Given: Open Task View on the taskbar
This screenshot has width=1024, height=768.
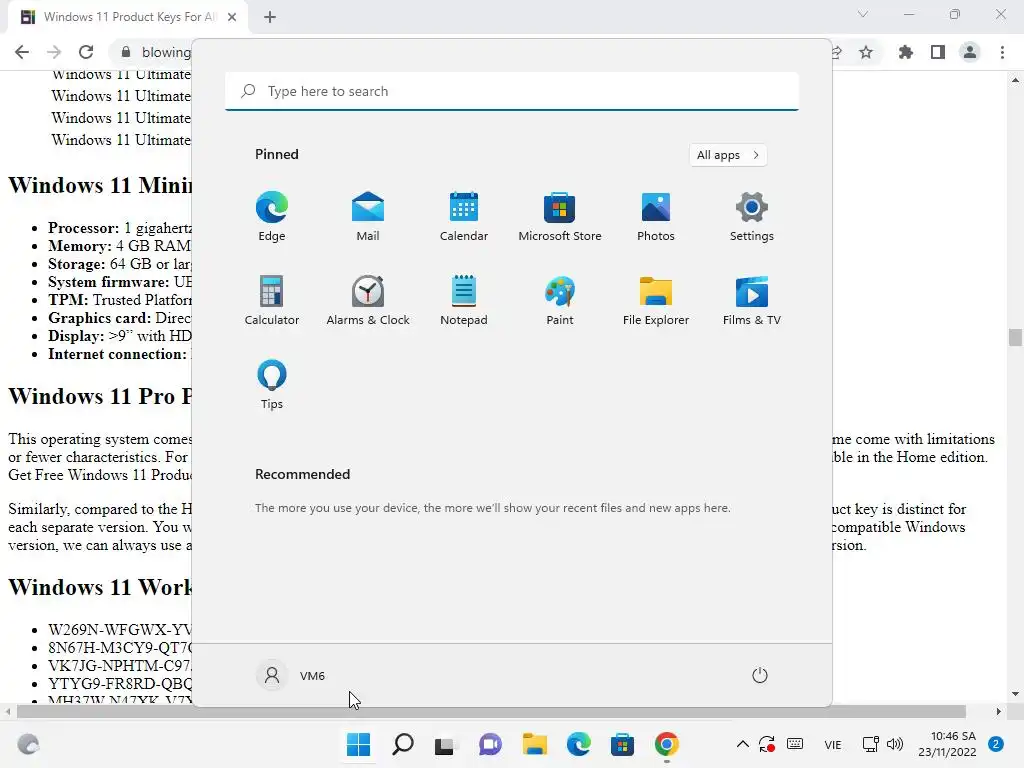Looking at the screenshot, I should pyautogui.click(x=445, y=744).
